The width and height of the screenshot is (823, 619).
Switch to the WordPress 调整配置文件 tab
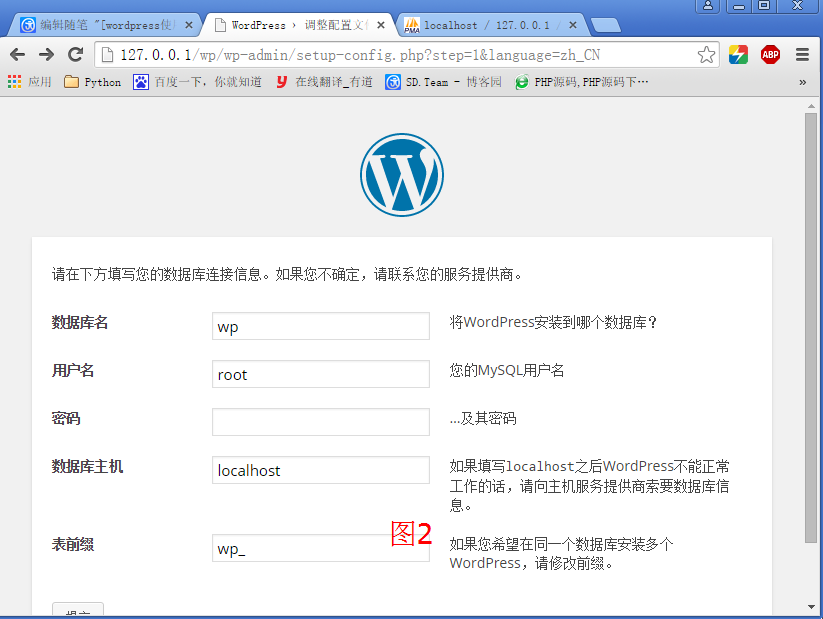tap(299, 25)
